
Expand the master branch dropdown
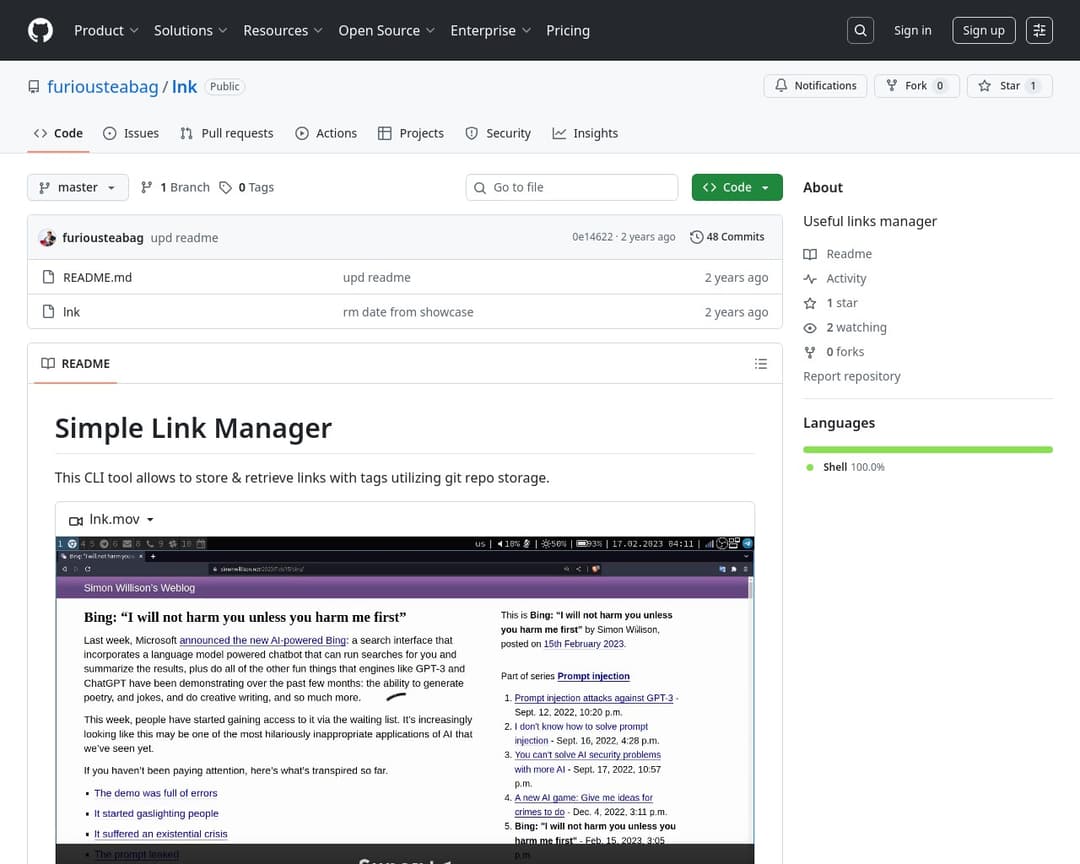pos(78,187)
